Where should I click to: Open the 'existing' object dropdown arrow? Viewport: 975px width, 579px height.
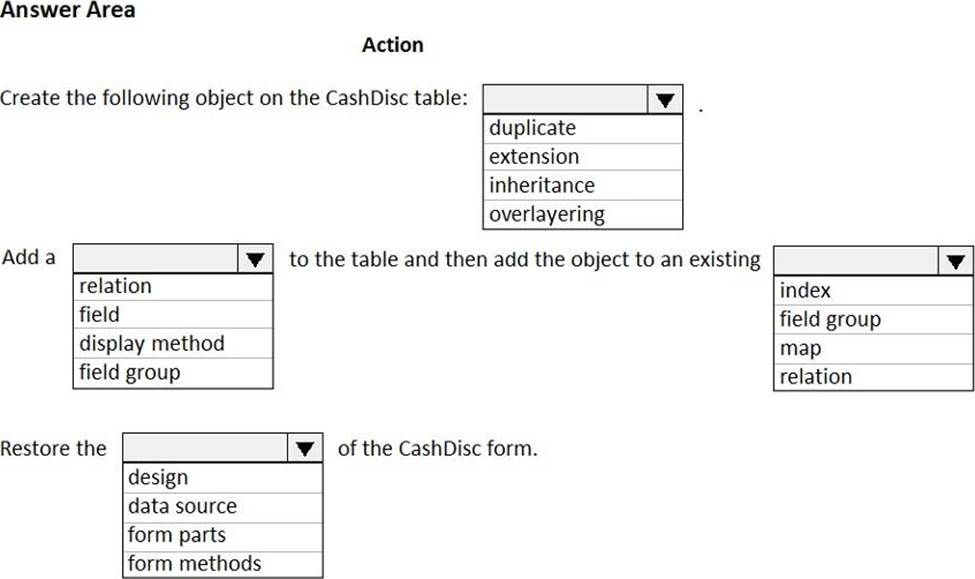956,262
